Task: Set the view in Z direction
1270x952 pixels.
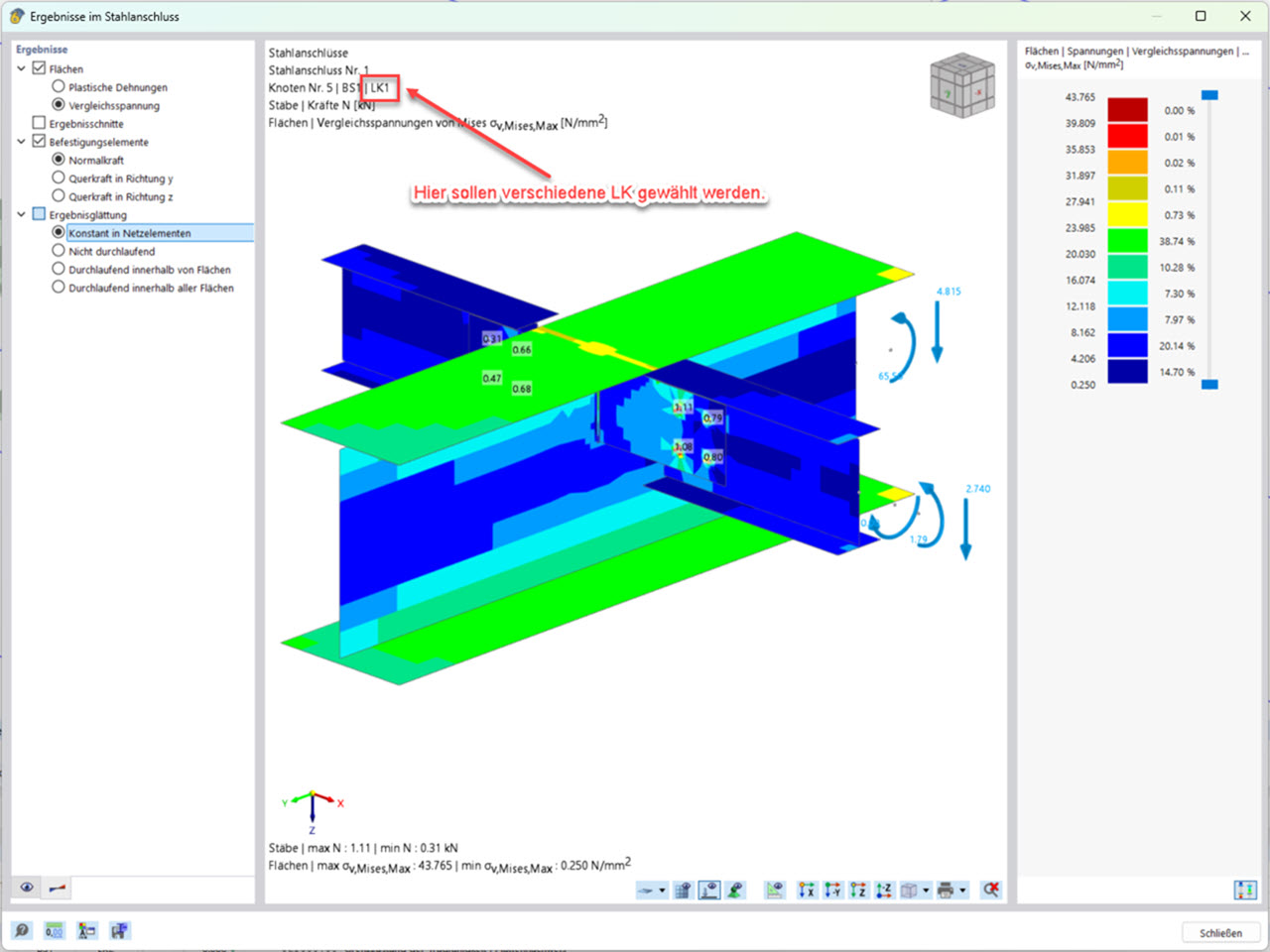Action: point(857,890)
